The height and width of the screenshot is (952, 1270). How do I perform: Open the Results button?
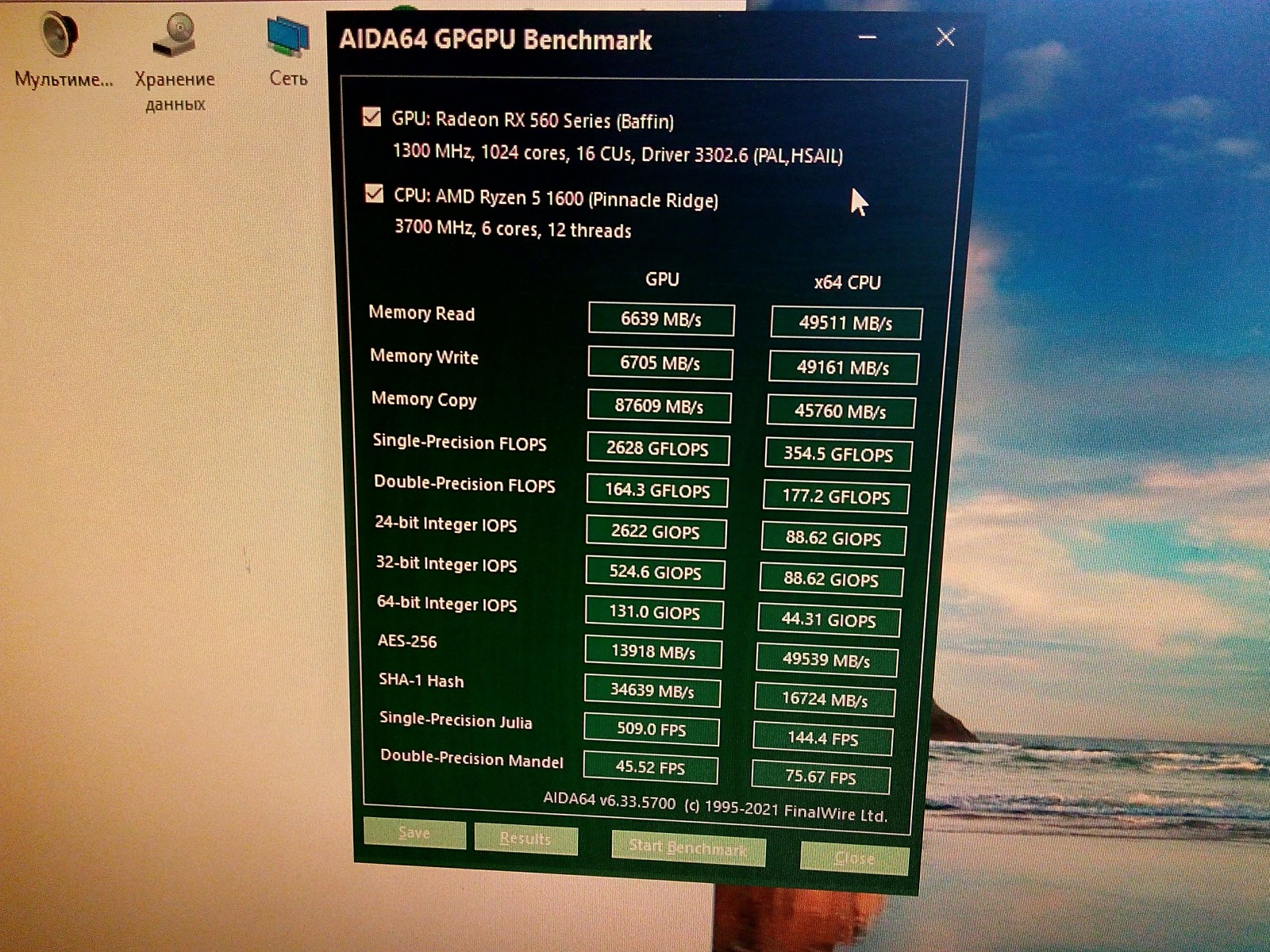pos(525,839)
